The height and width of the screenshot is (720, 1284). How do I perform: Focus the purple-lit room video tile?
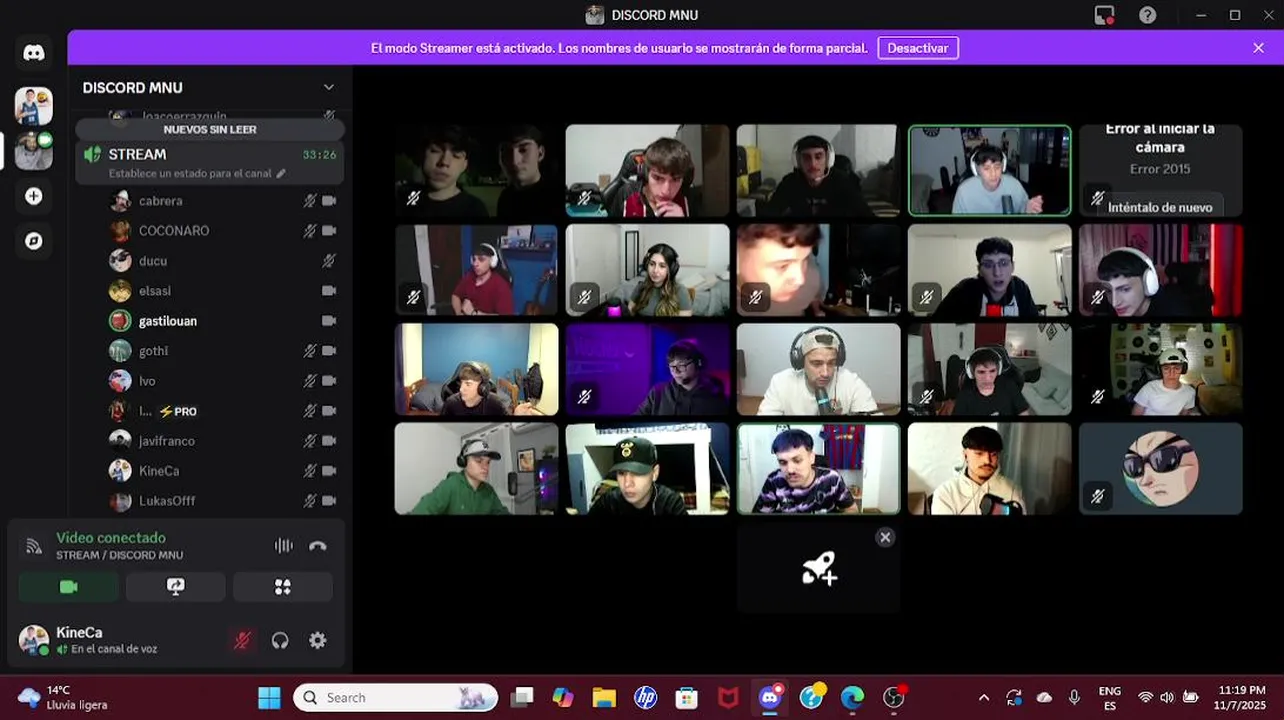pyautogui.click(x=648, y=369)
